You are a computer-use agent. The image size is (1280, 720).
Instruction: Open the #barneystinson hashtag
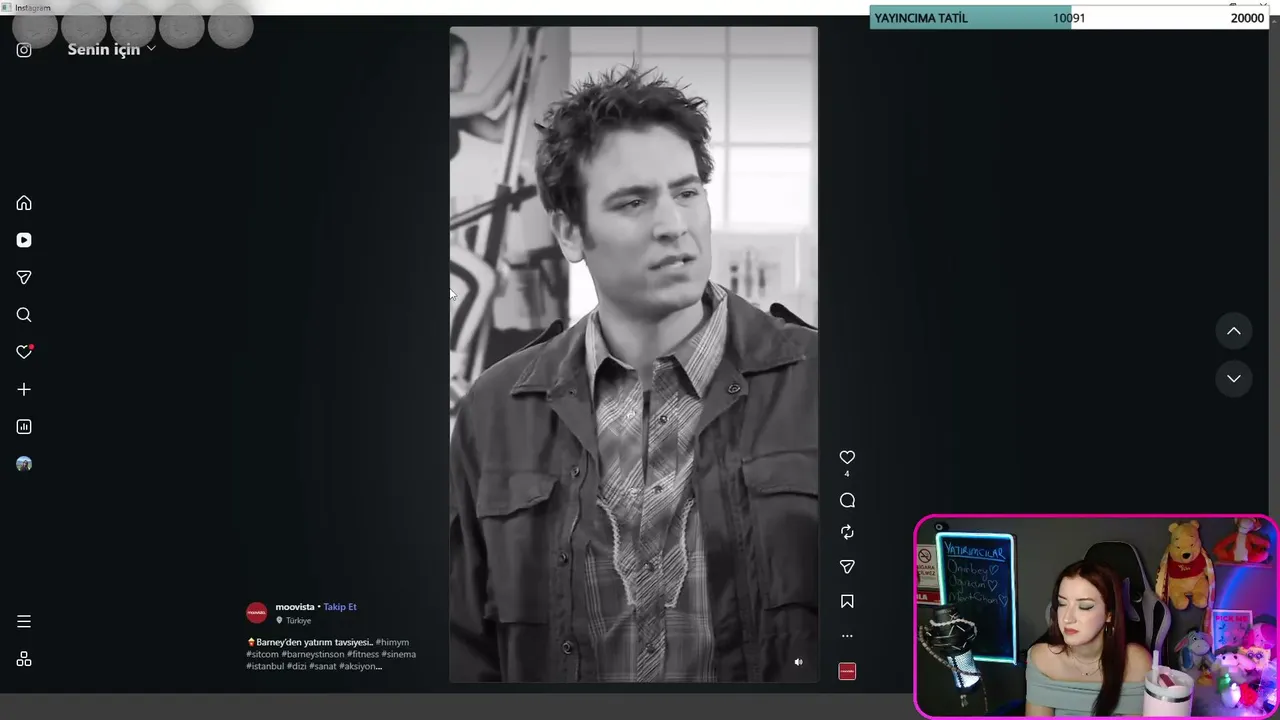pos(313,654)
